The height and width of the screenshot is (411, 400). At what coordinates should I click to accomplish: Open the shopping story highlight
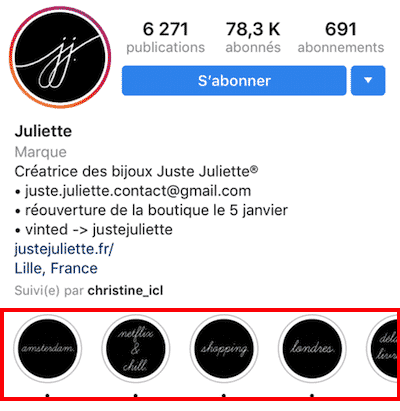(x=224, y=349)
